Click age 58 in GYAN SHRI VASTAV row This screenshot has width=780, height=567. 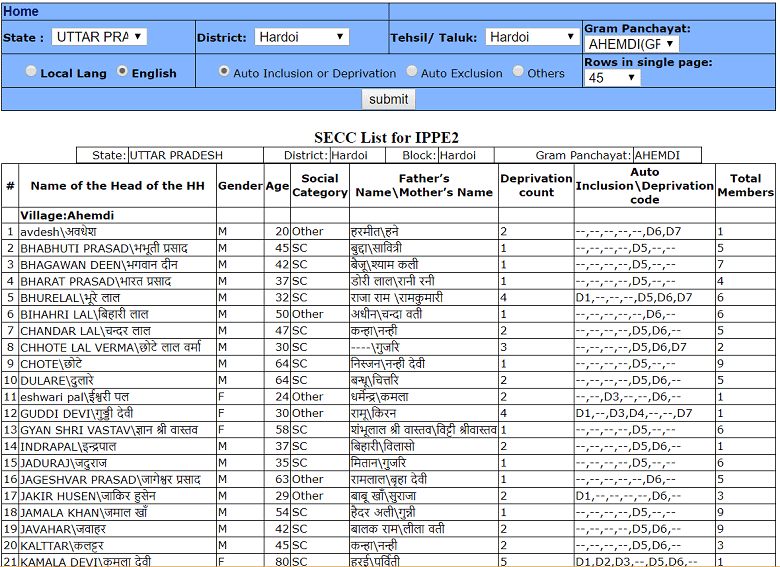(282, 430)
